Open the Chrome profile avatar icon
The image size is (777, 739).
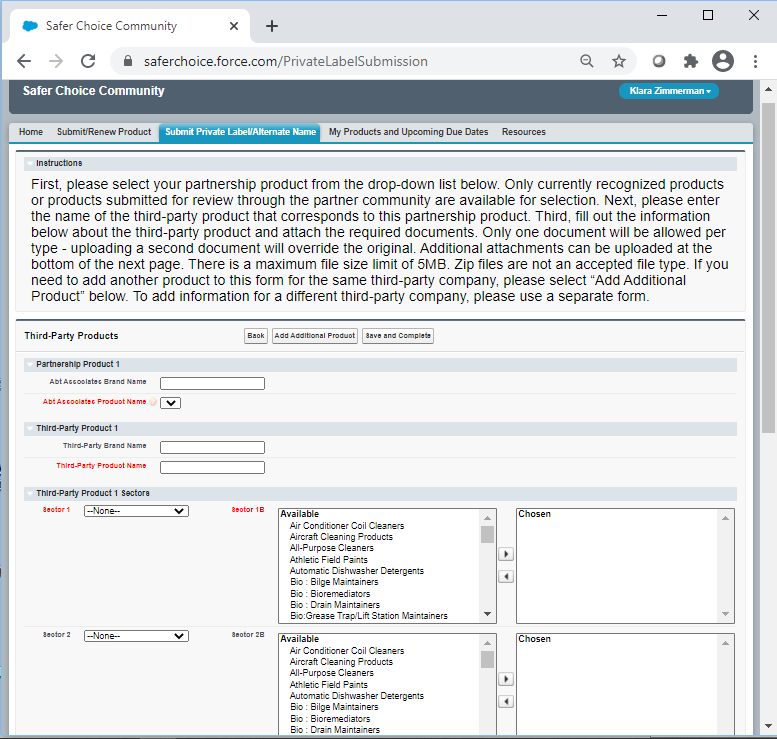click(x=722, y=61)
